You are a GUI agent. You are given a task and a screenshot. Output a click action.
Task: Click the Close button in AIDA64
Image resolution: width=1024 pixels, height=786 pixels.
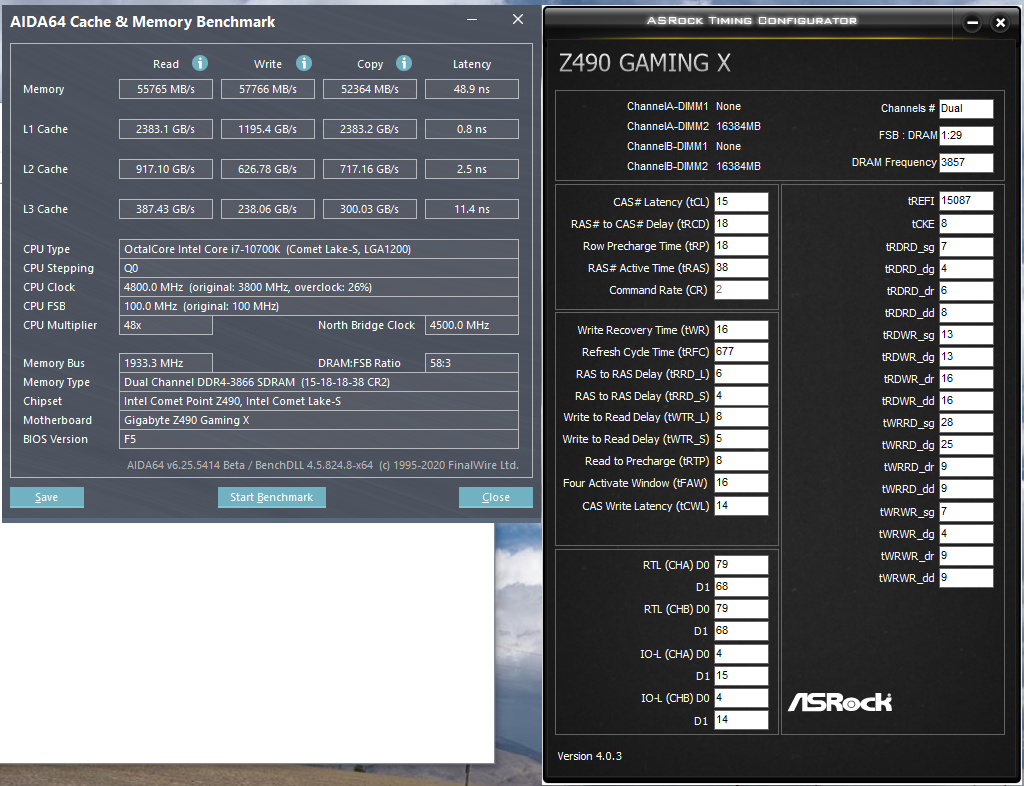click(496, 497)
